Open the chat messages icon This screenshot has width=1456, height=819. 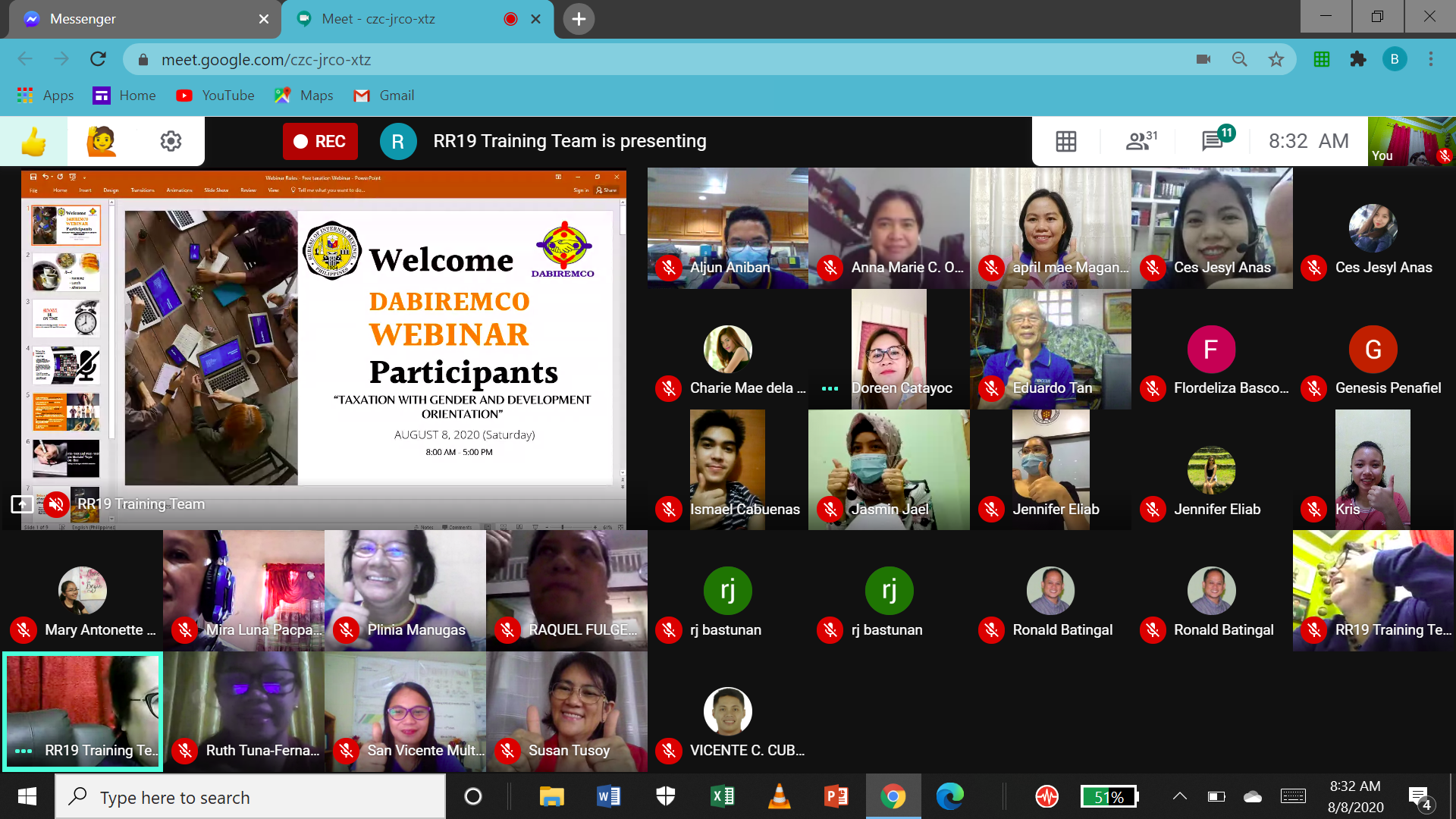1213,140
